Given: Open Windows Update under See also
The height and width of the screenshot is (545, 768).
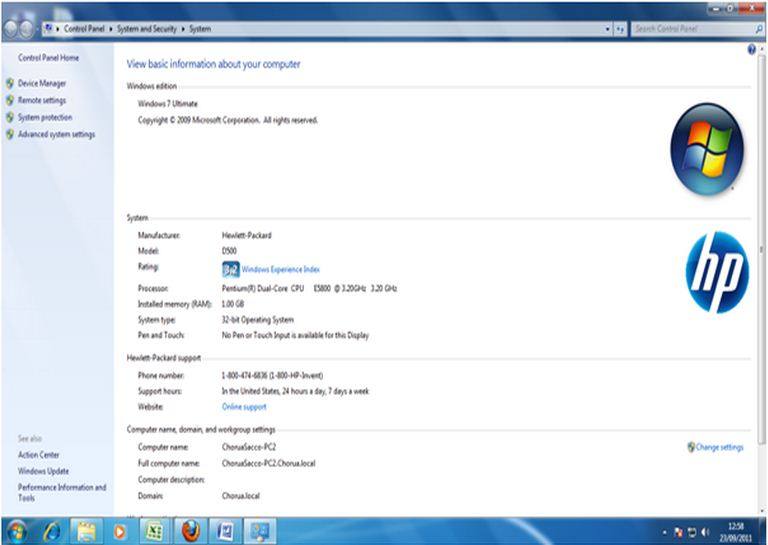Looking at the screenshot, I should [43, 471].
